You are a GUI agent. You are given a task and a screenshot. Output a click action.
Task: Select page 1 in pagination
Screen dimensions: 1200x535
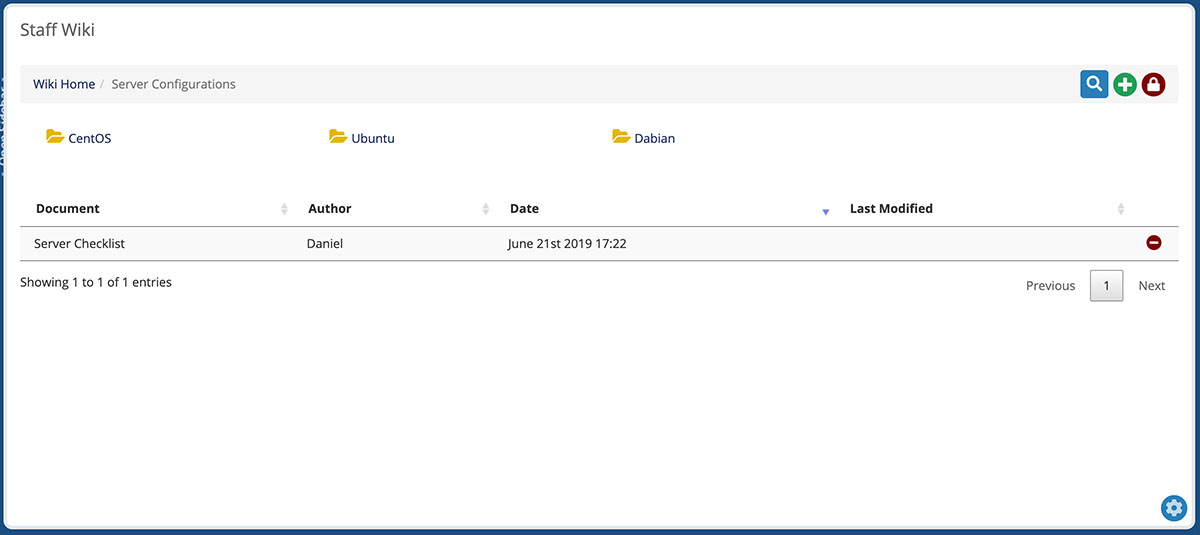coord(1106,286)
